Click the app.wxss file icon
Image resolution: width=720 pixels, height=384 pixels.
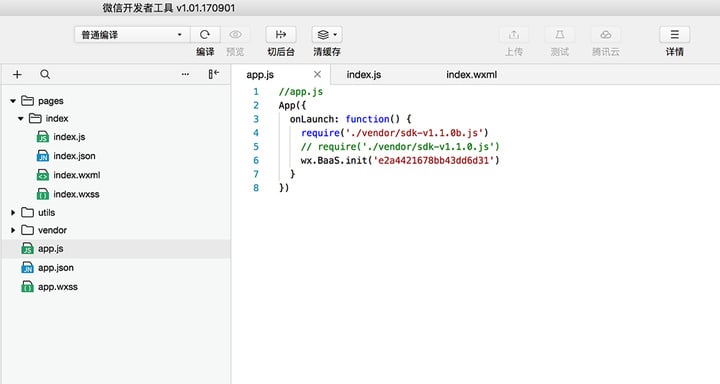28,287
